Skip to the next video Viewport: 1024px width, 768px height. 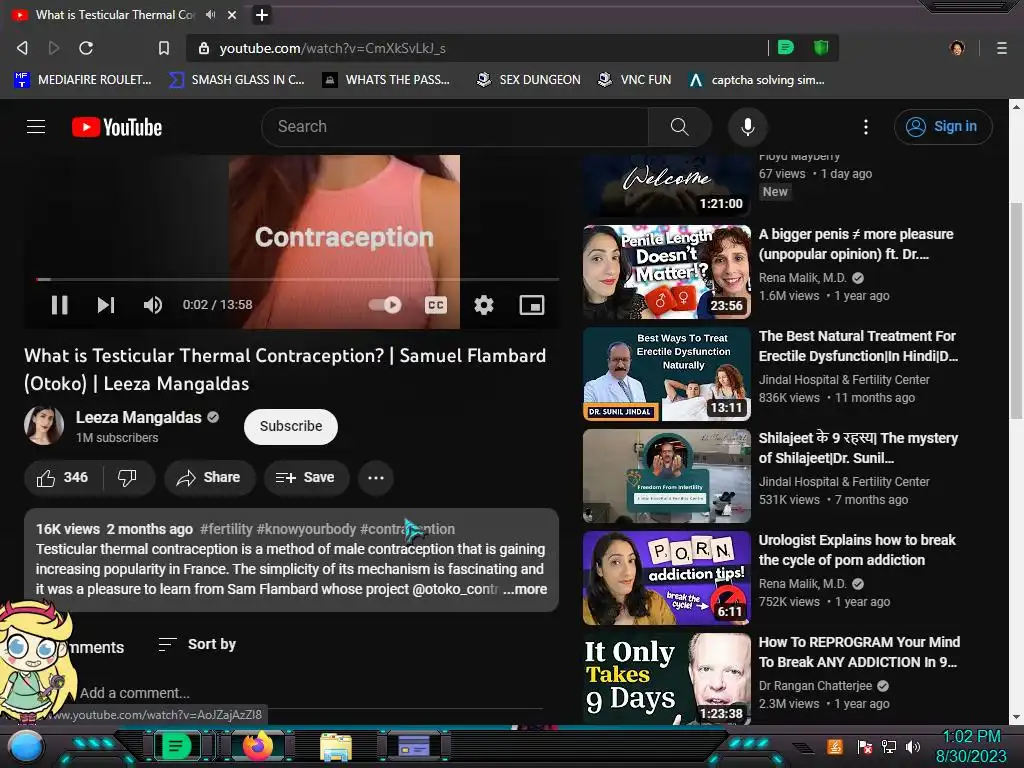click(x=106, y=305)
